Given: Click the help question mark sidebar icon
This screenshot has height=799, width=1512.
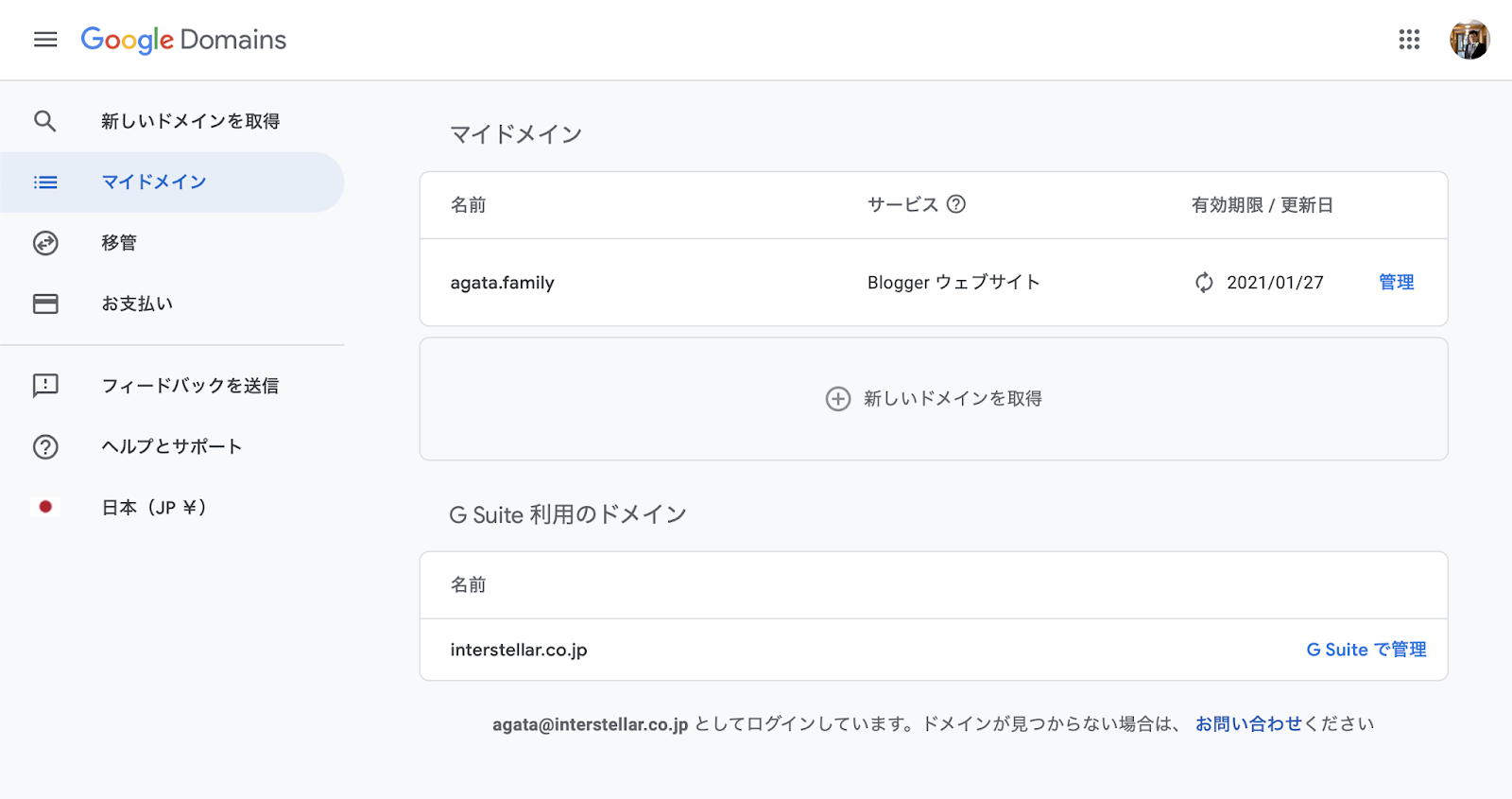Looking at the screenshot, I should coord(45,447).
